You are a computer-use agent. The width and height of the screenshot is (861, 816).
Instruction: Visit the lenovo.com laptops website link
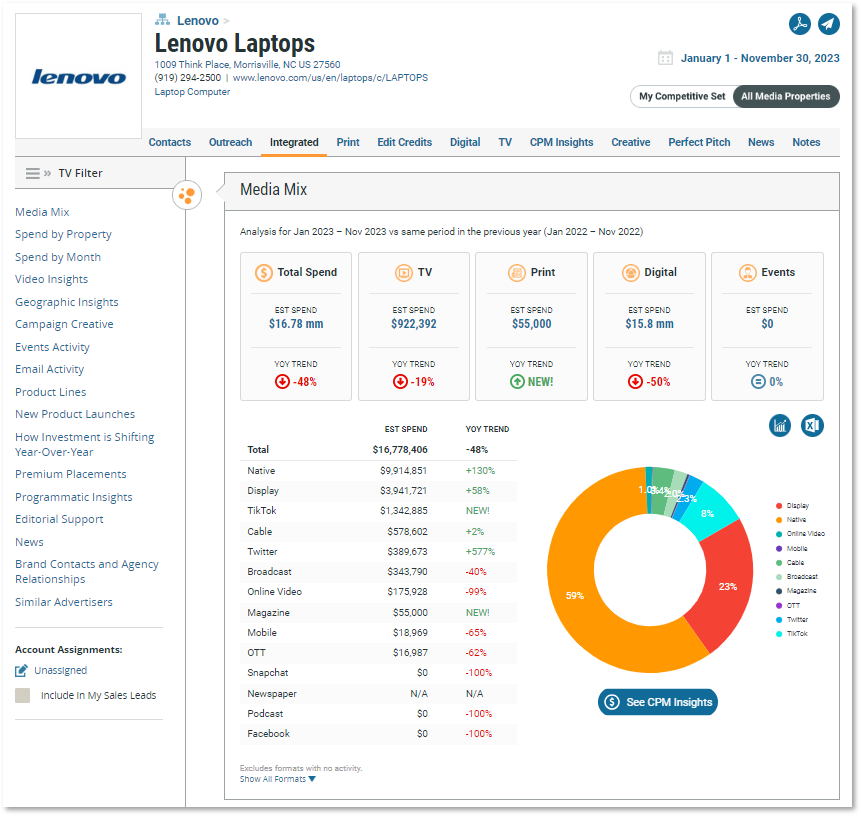tap(331, 78)
